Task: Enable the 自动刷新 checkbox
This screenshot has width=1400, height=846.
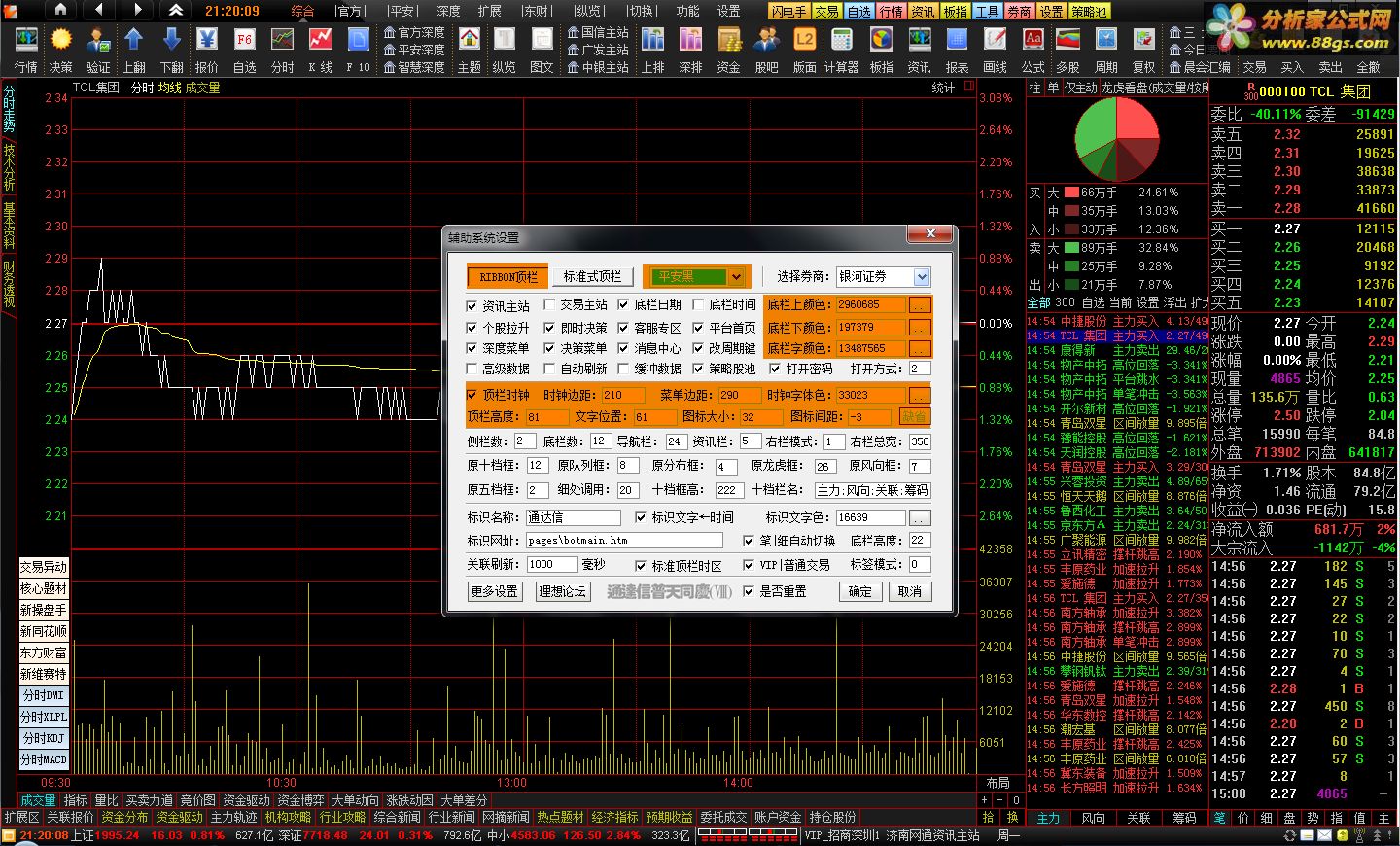Action: (x=549, y=369)
